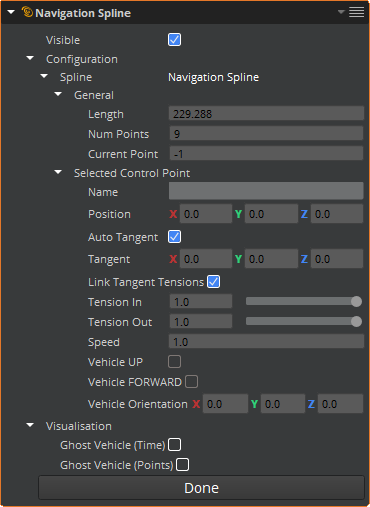Viewport: 370px width, 507px height.
Task: Click the Position X field
Action: tap(206, 214)
